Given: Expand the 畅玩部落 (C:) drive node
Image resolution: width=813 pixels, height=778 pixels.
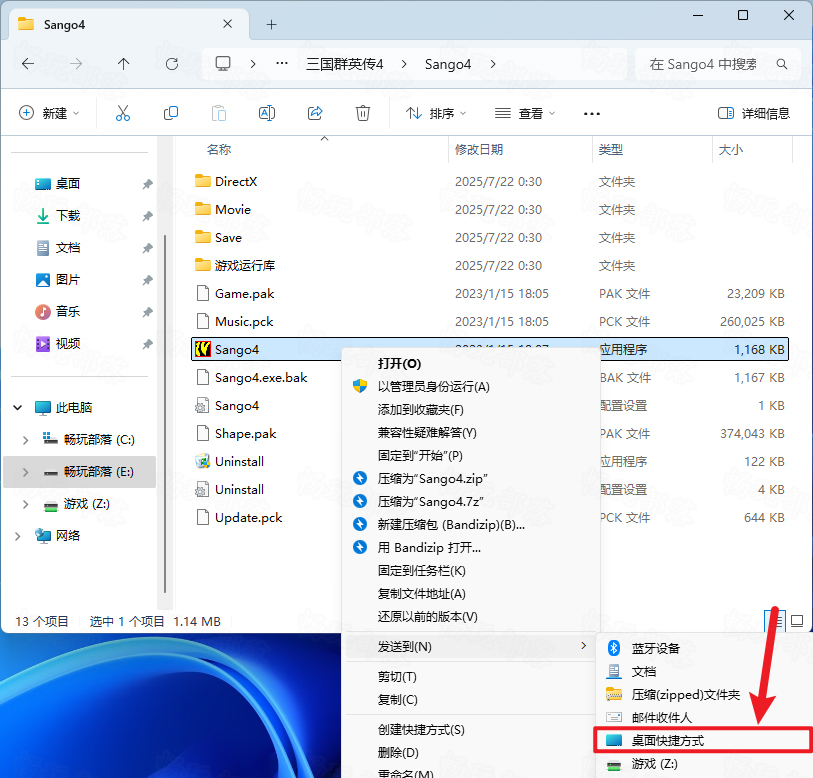Looking at the screenshot, I should click(x=25, y=440).
